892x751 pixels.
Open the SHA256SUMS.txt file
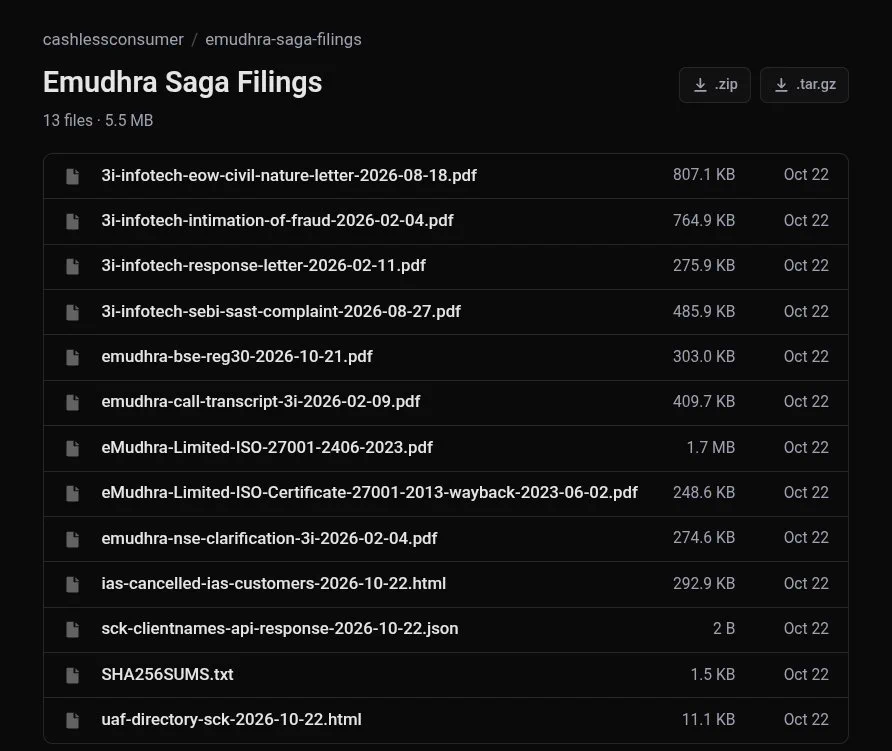point(167,674)
